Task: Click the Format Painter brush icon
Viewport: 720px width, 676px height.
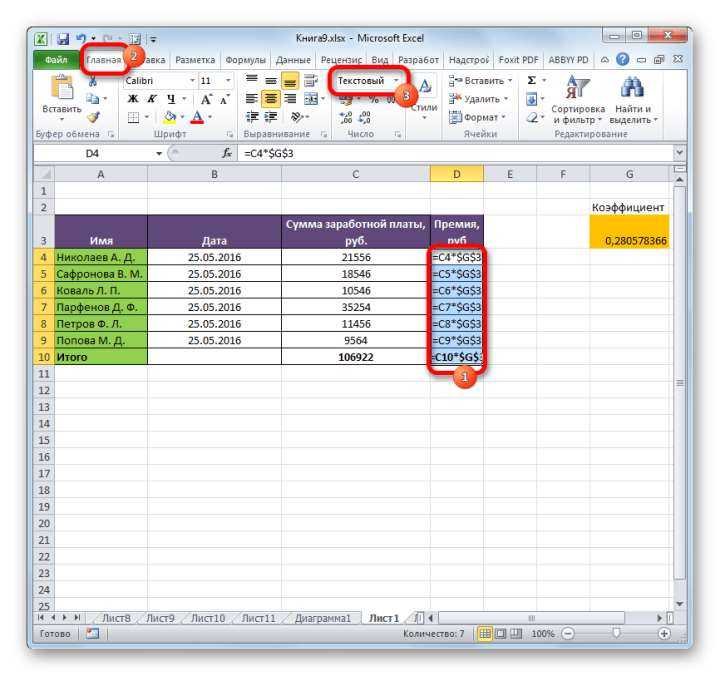Action: point(93,118)
